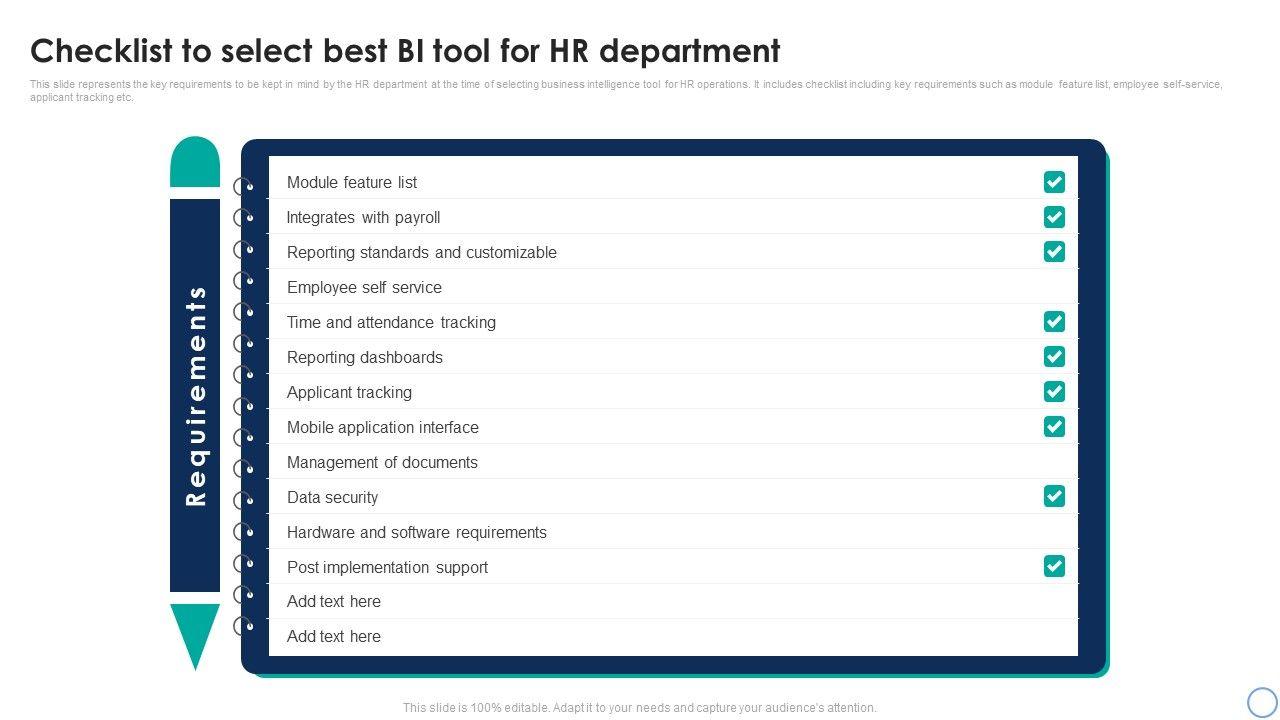This screenshot has width=1280, height=720.
Task: Uncheck the Reporting dashboards checkbox
Action: pos(1054,356)
